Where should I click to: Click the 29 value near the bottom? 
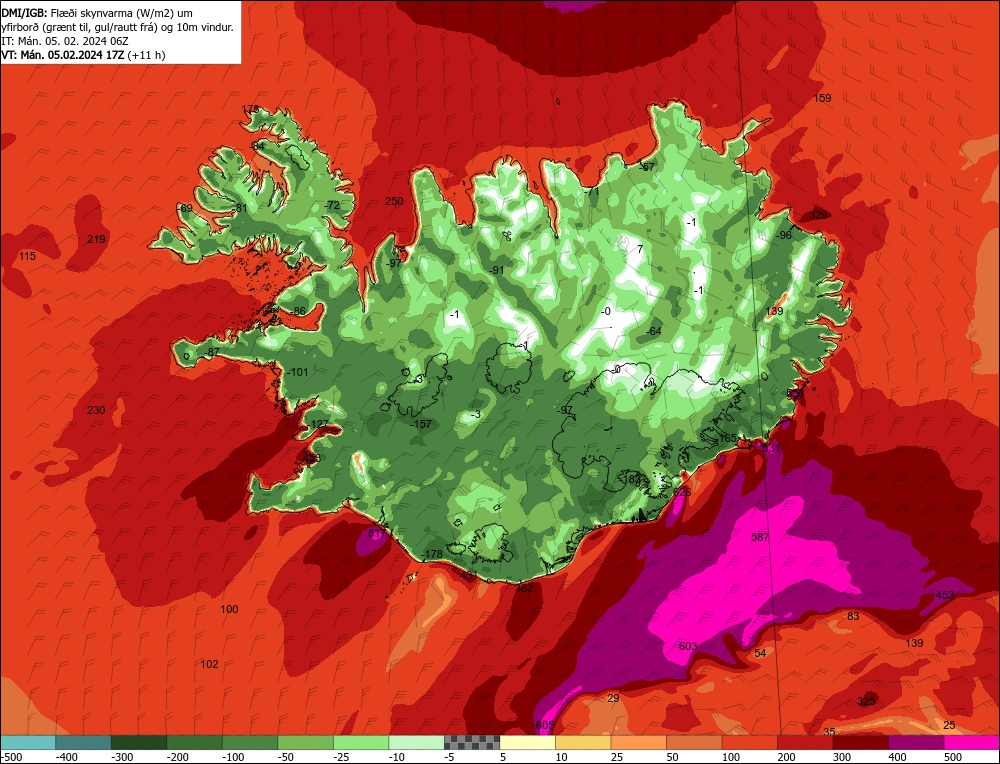(613, 698)
